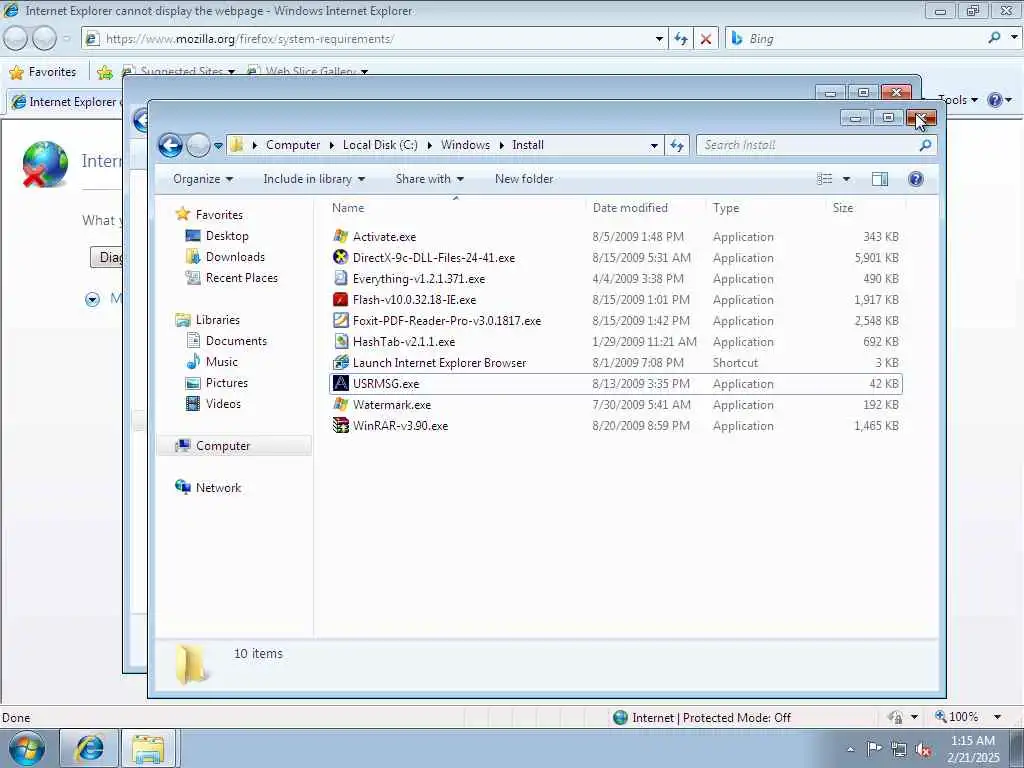
Task: Open Internet Explorer Help menu icon
Action: click(995, 100)
